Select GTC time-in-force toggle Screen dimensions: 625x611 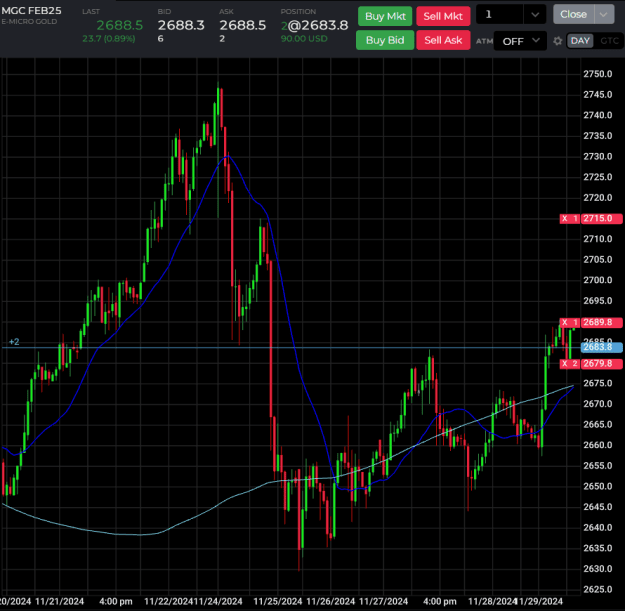click(609, 41)
